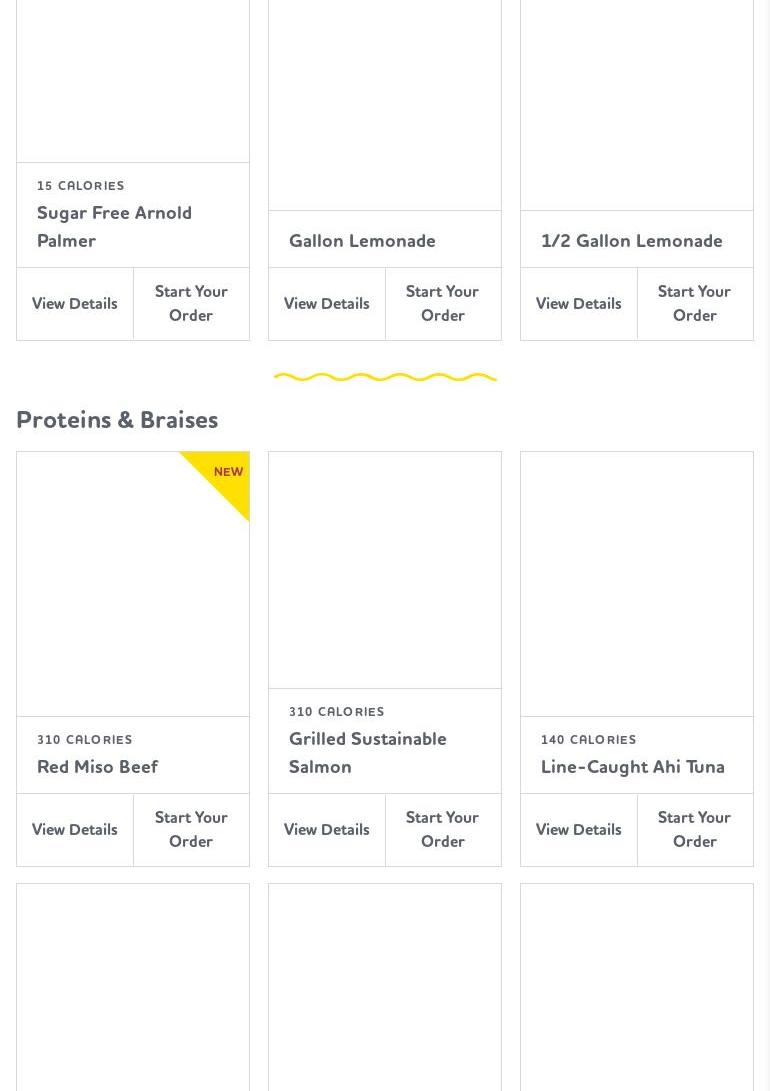The width and height of the screenshot is (770, 1091).
Task: View details for Red Miso Beef
Action: 74,829
